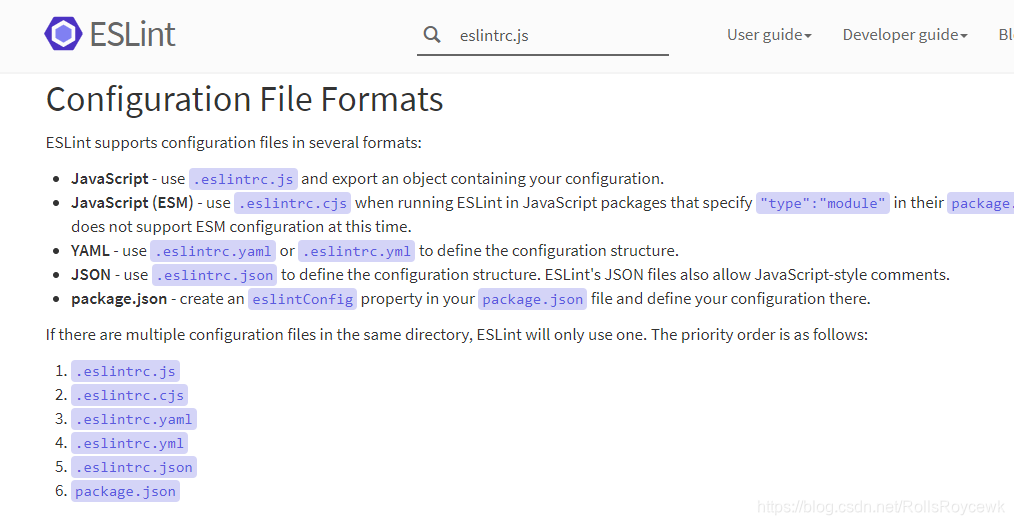1014x525 pixels.
Task: Click .eslintrc.json code in JSON bullet
Action: pos(215,275)
